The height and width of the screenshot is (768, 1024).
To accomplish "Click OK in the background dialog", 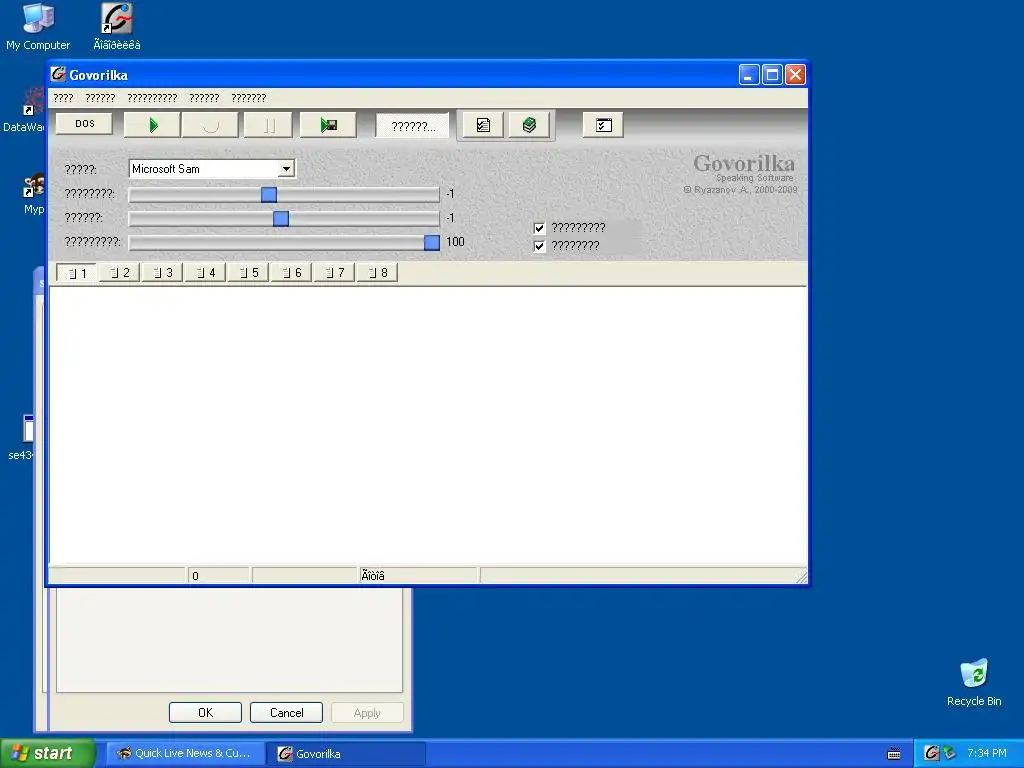I will (x=205, y=712).
